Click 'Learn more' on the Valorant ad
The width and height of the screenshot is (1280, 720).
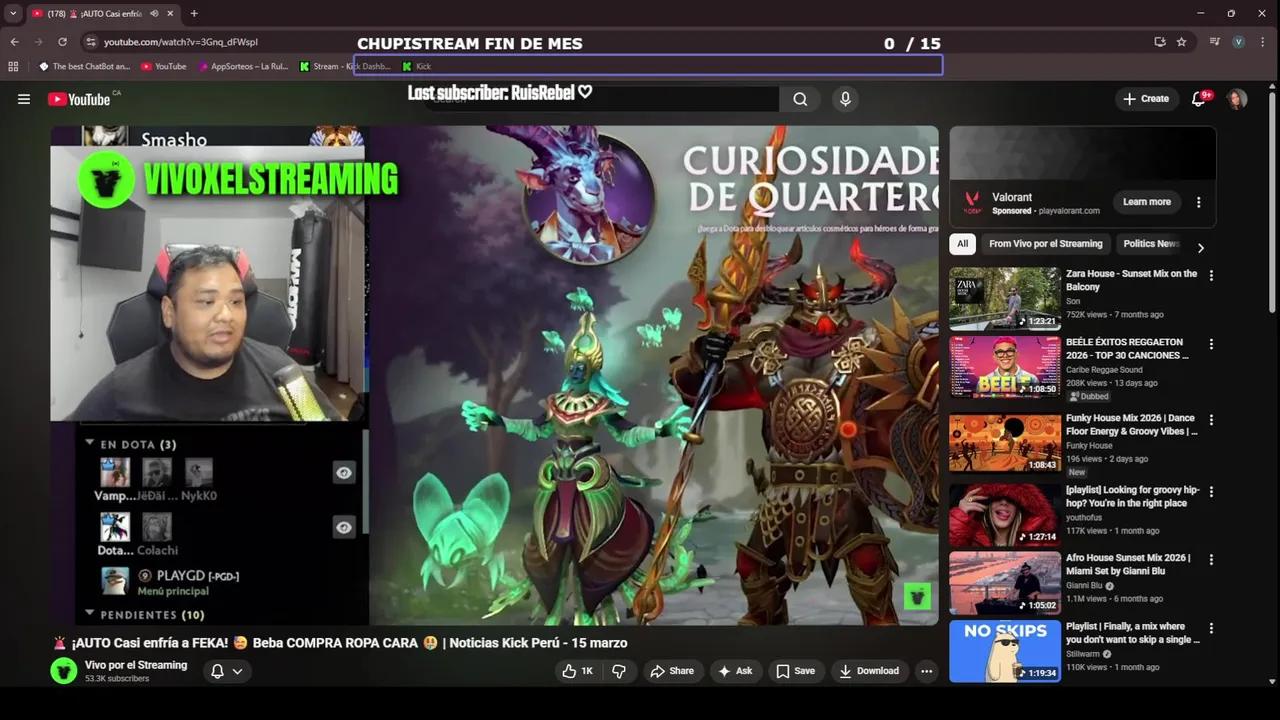click(1146, 201)
